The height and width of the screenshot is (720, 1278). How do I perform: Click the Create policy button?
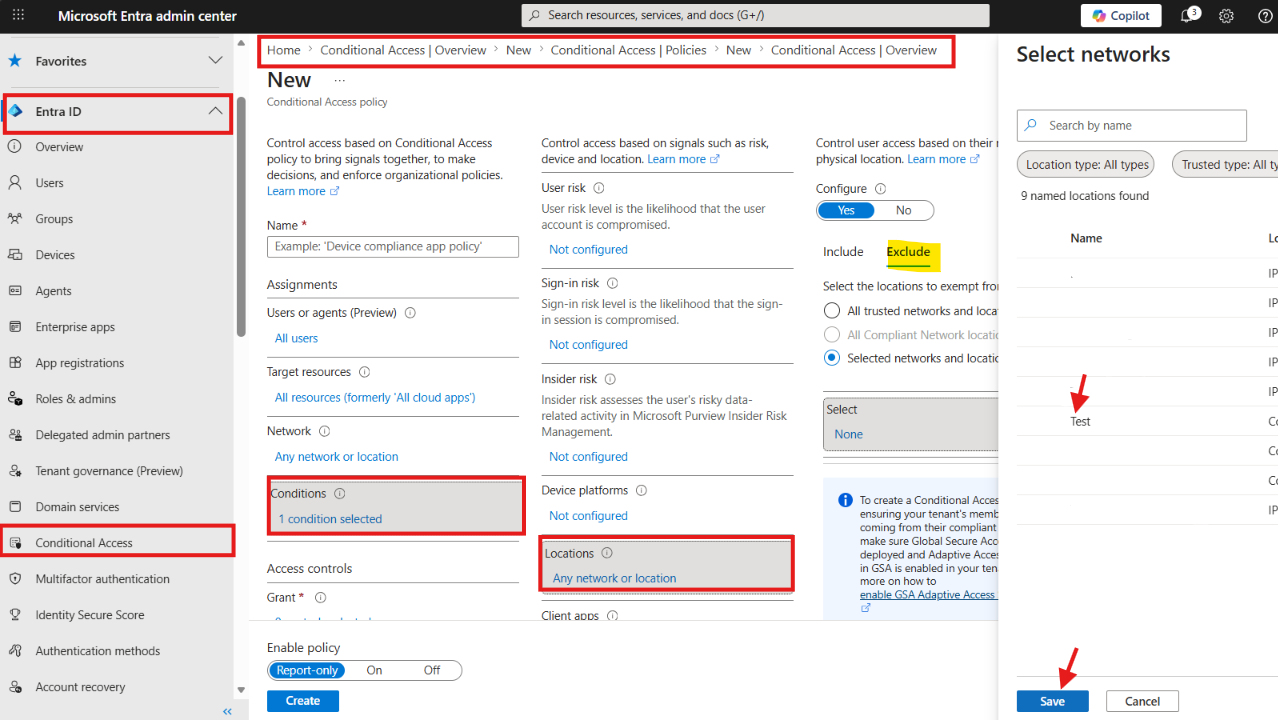pyautogui.click(x=303, y=701)
